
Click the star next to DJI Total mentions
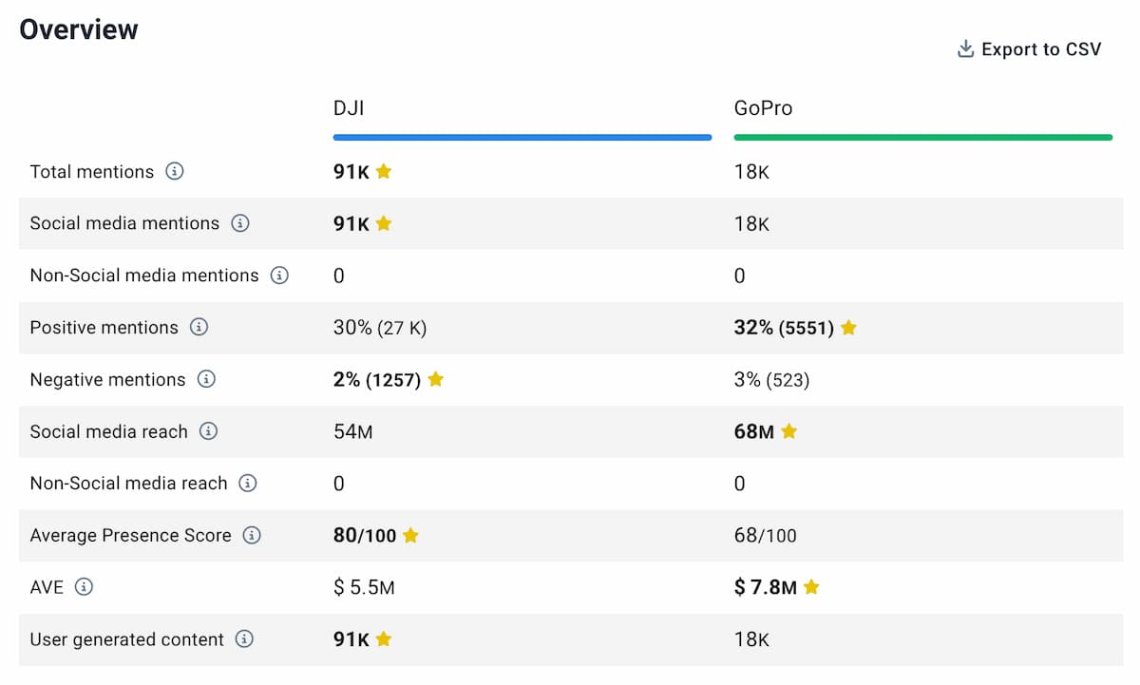[x=384, y=171]
